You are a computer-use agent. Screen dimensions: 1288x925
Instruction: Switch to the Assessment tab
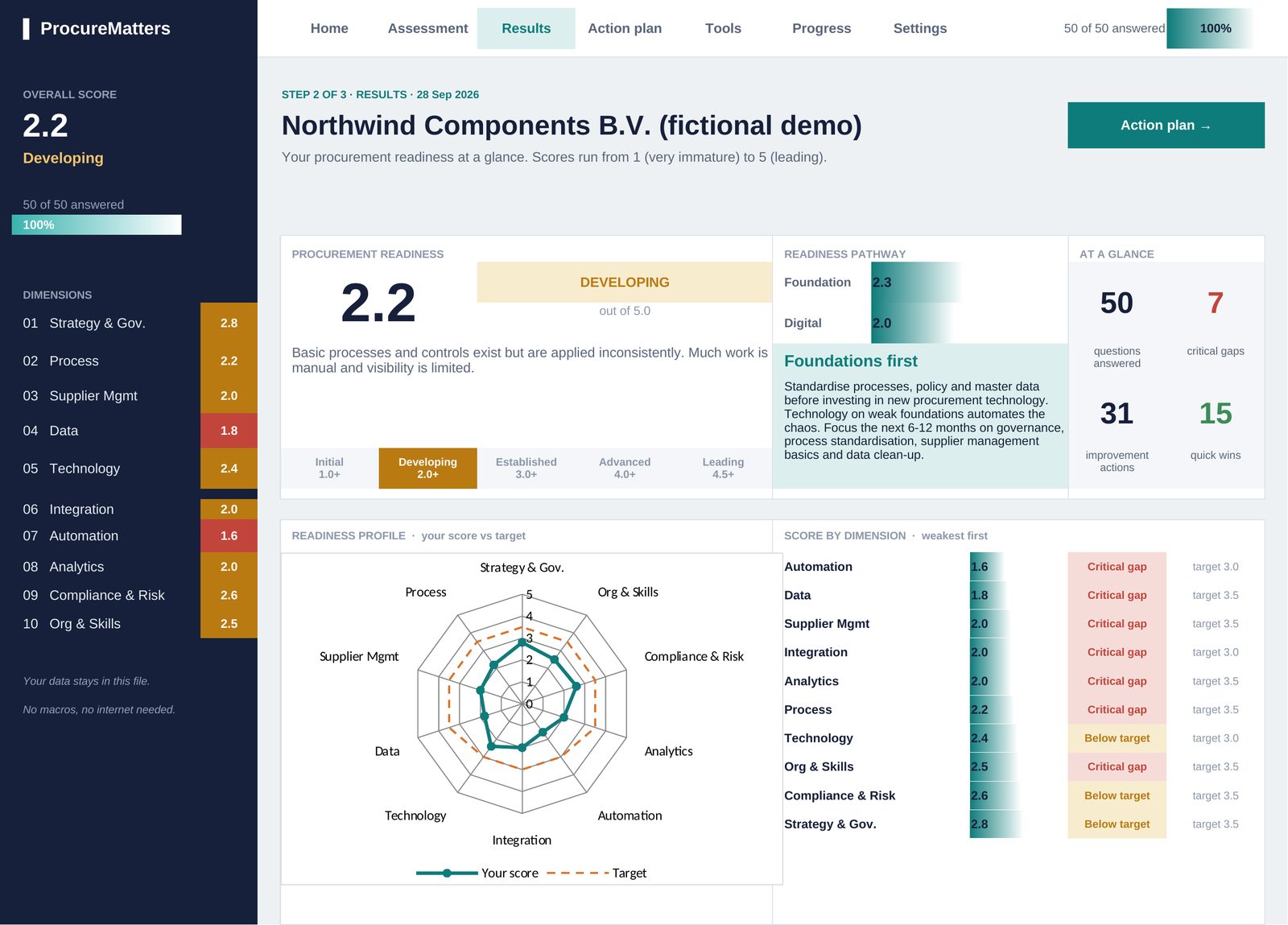click(x=427, y=28)
